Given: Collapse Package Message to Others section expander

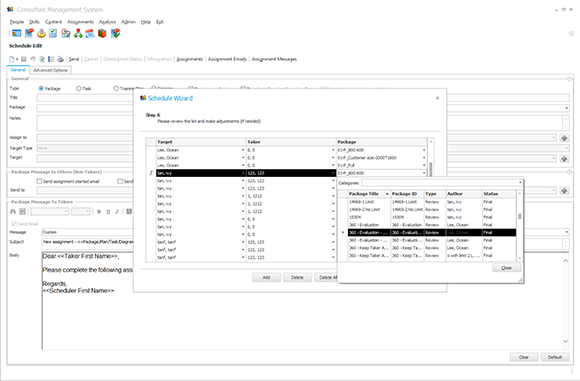Looking at the screenshot, I should (x=569, y=172).
